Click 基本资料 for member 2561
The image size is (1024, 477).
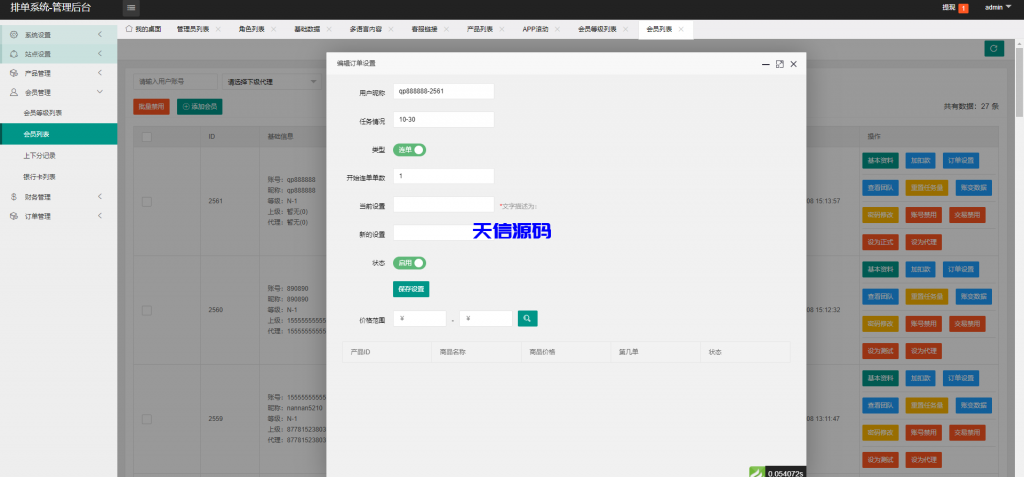(880, 160)
